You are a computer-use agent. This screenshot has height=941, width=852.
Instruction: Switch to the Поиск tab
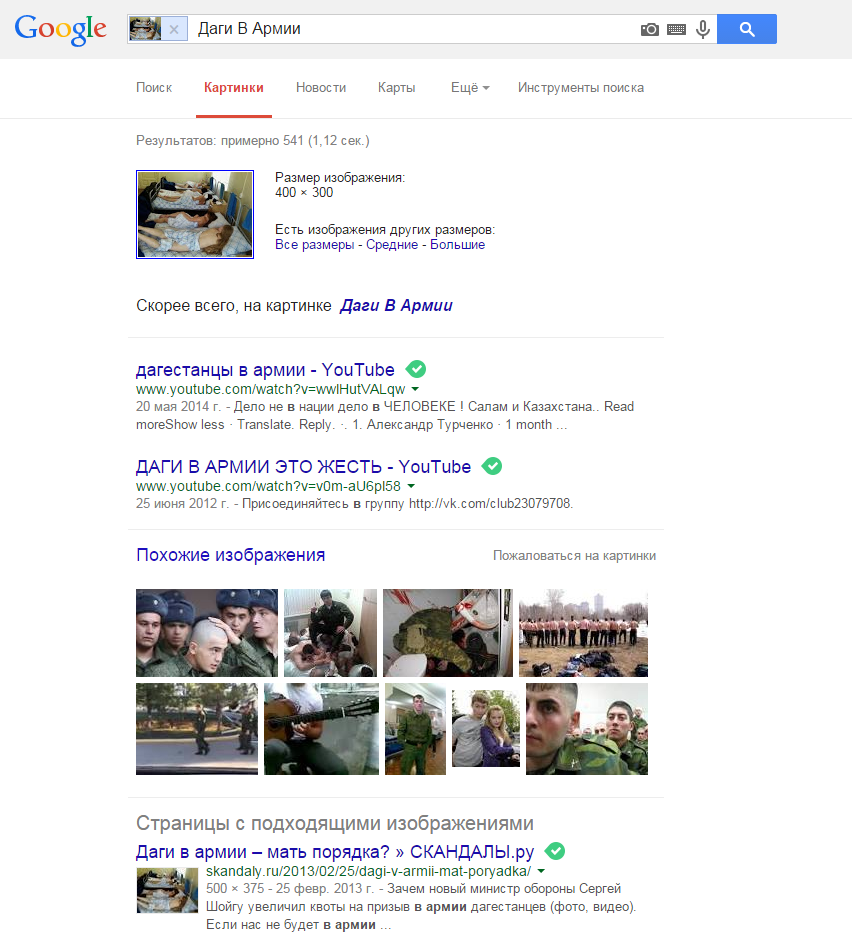pos(154,88)
